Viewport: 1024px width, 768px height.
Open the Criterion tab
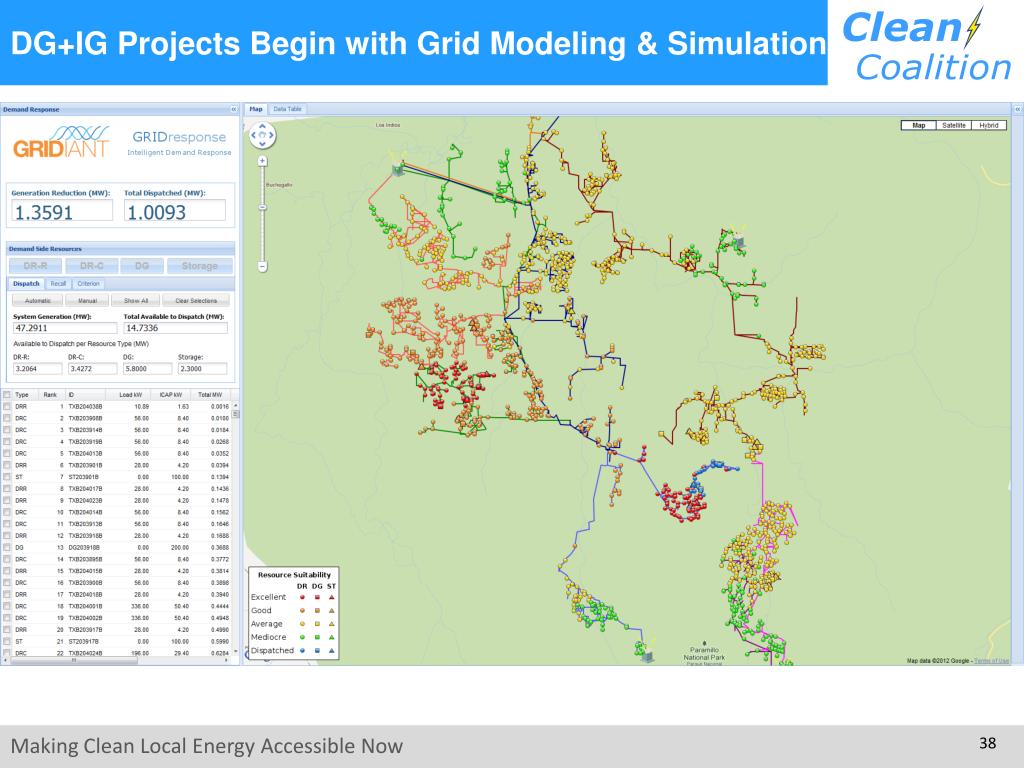click(x=89, y=284)
